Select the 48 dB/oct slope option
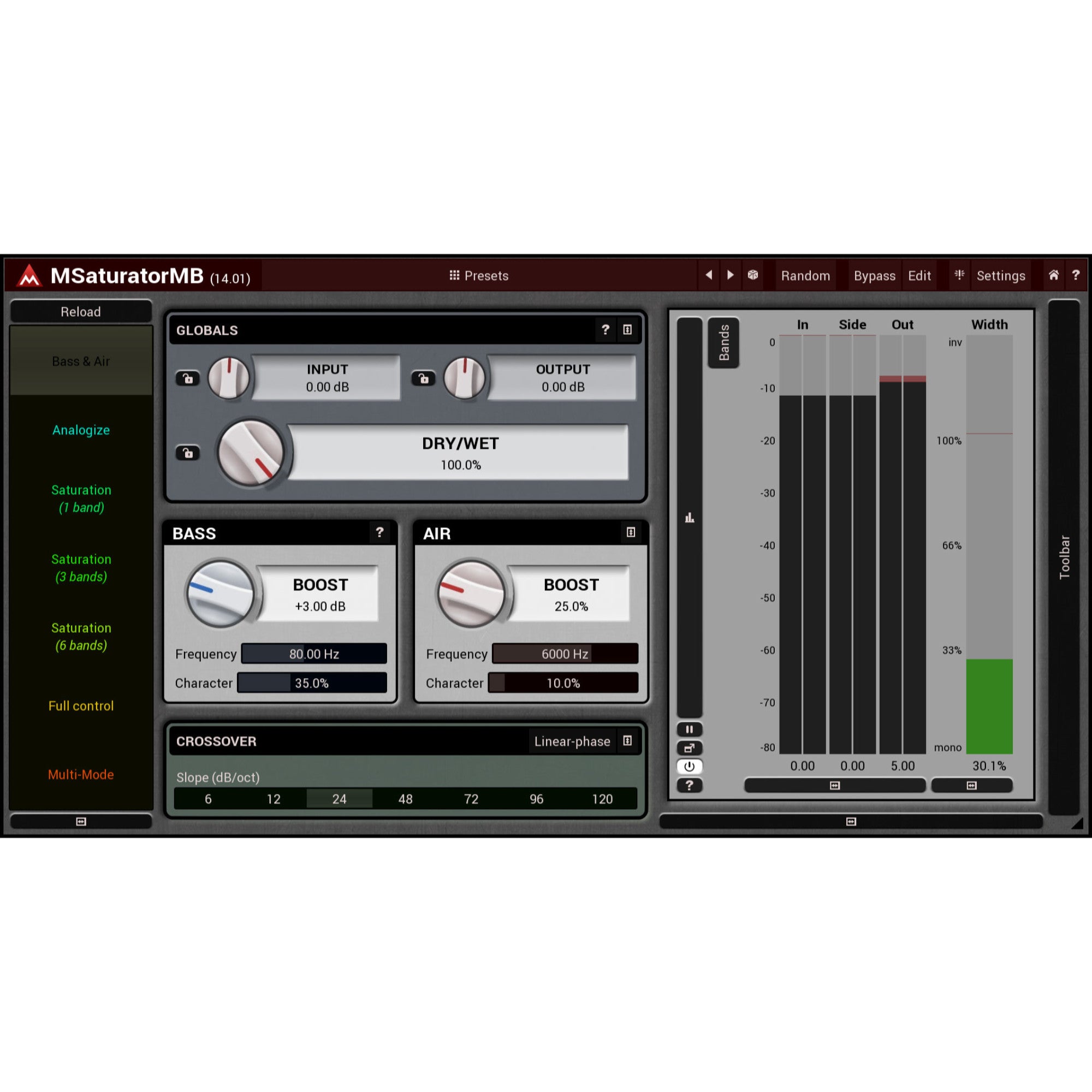1092x1092 pixels. point(405,799)
